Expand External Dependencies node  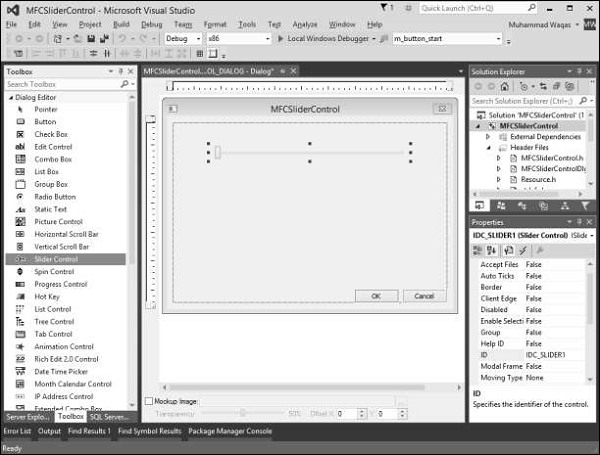(488, 137)
